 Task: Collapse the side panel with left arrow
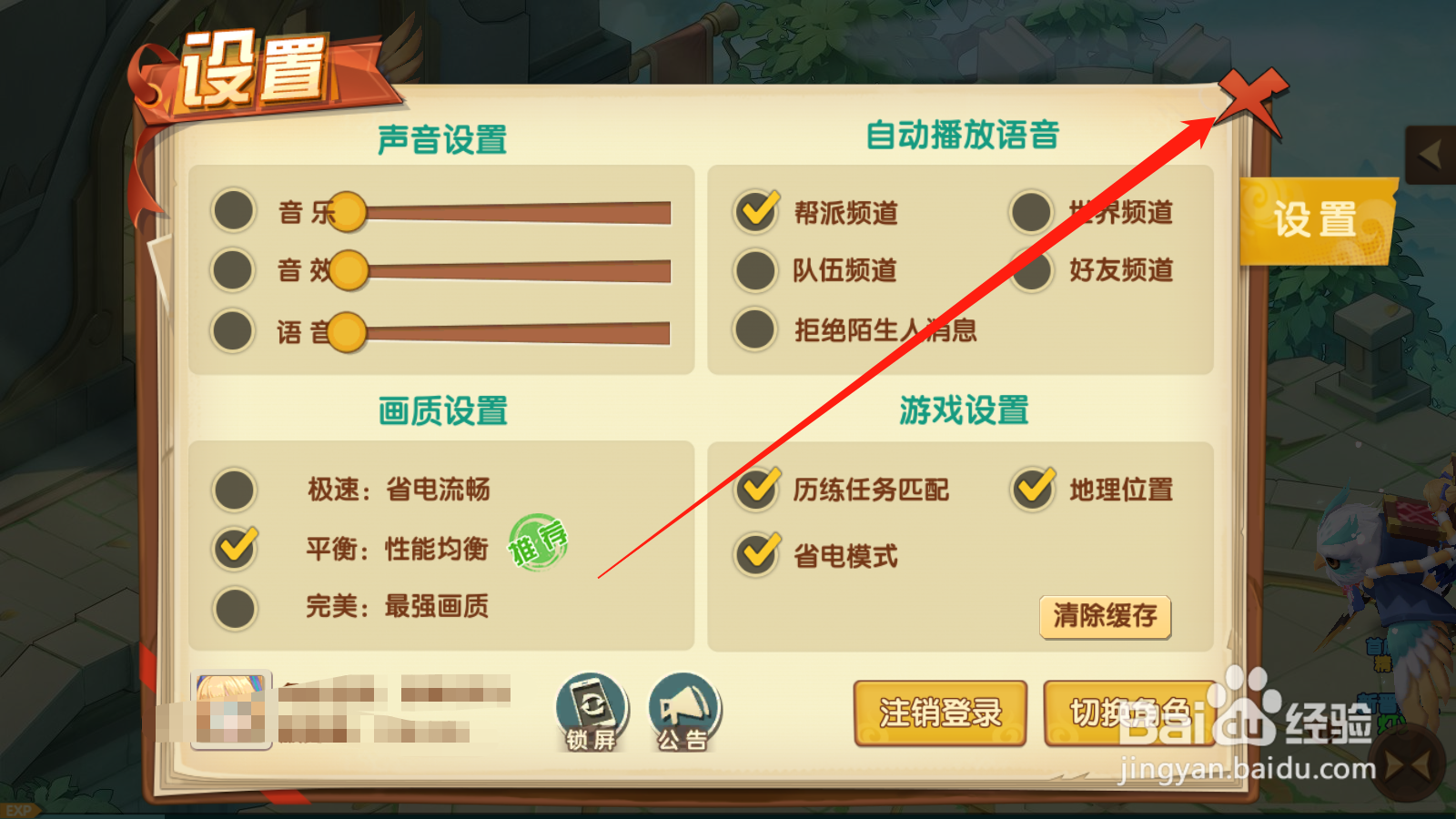click(x=1431, y=156)
